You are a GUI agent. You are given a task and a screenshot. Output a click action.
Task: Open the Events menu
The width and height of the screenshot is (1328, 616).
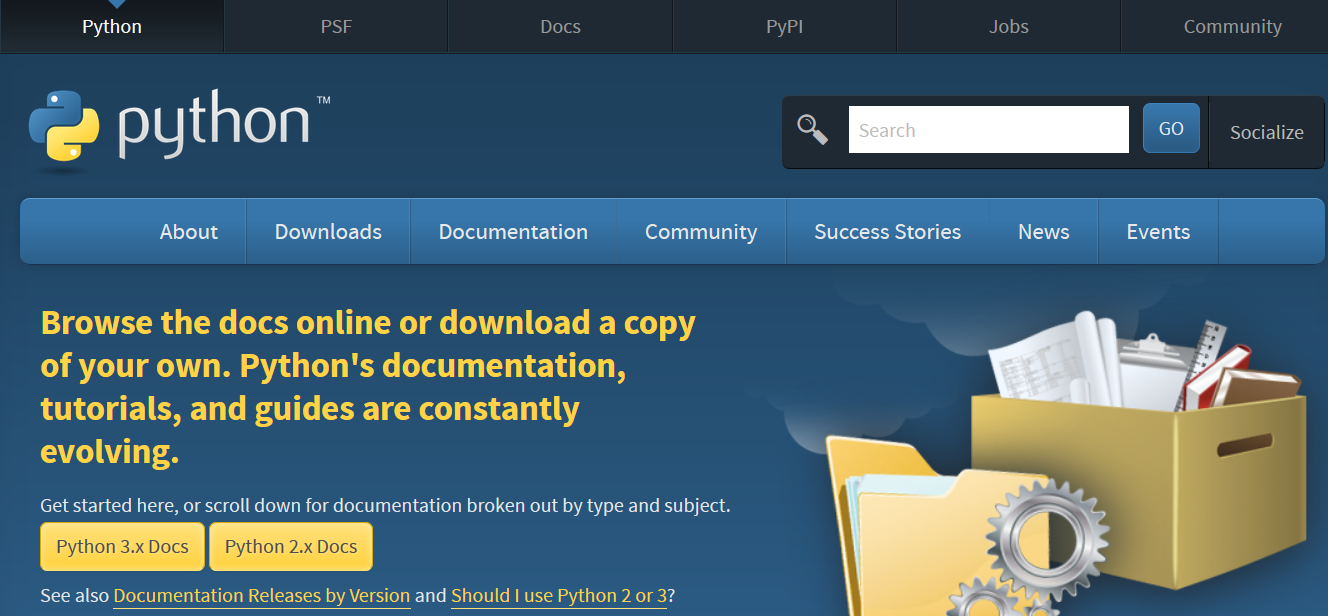[1158, 232]
